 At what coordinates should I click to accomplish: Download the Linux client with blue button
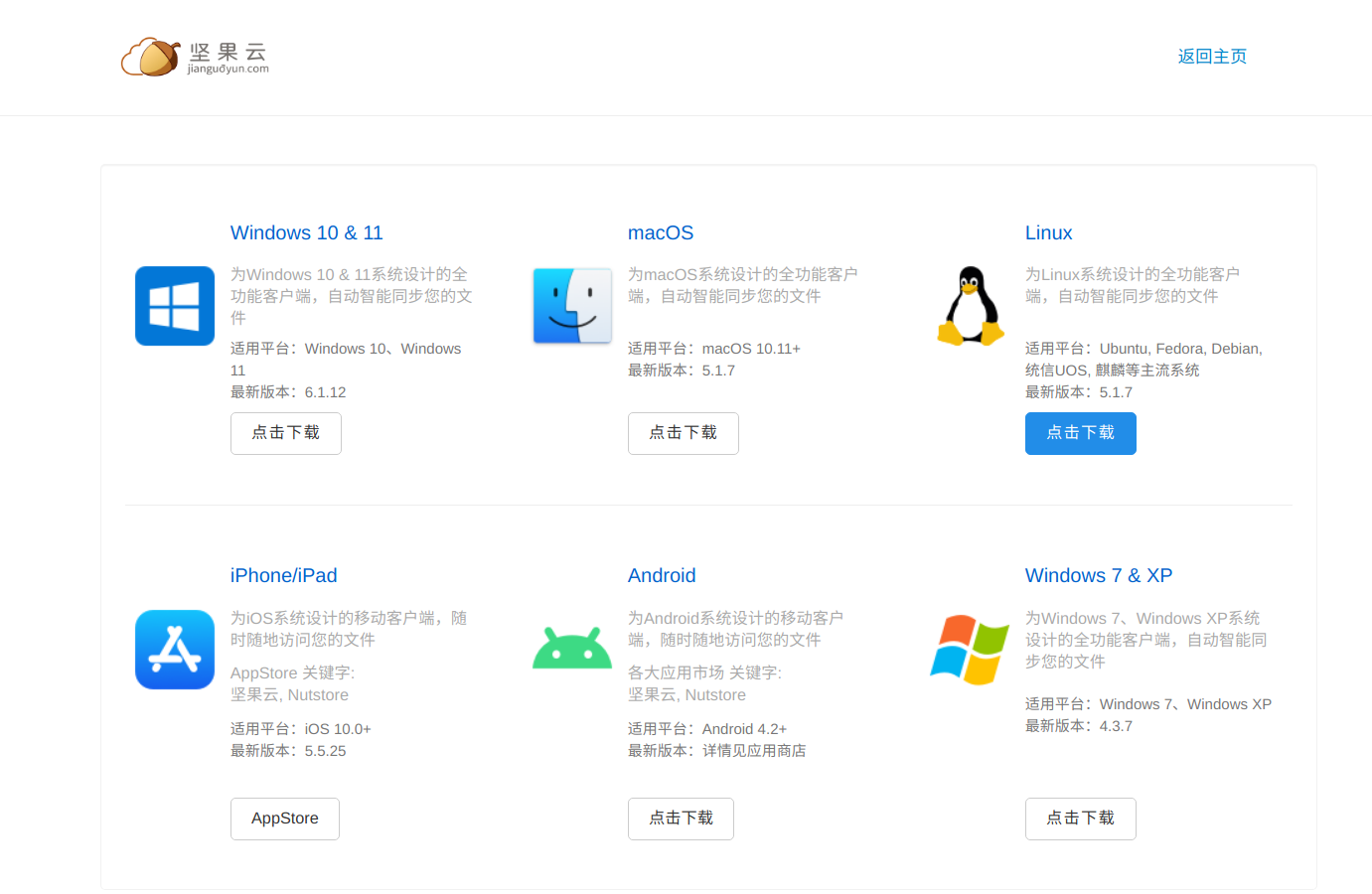(1081, 433)
